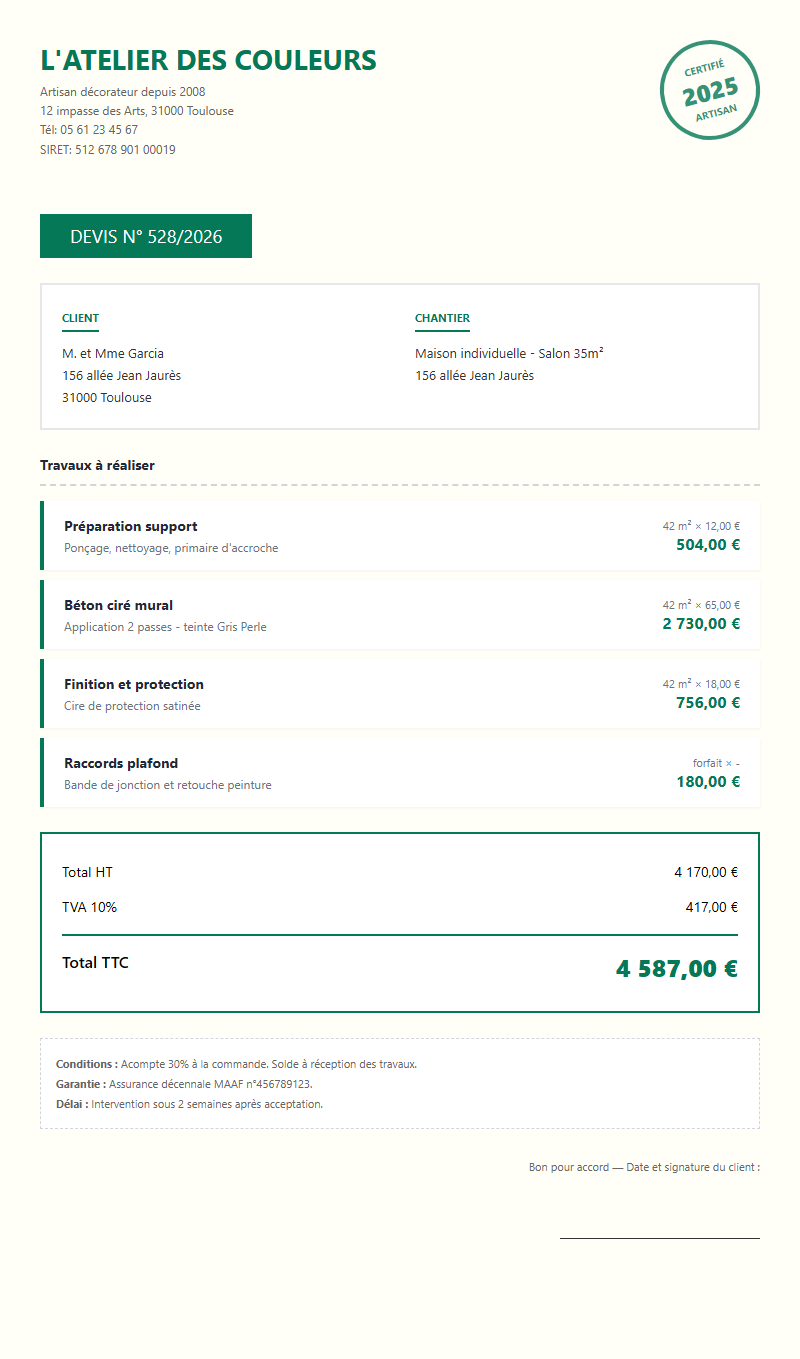Select the Total HT amount 4 170,00 €
Image resolution: width=800 pixels, height=1359 pixels.
tap(706, 872)
